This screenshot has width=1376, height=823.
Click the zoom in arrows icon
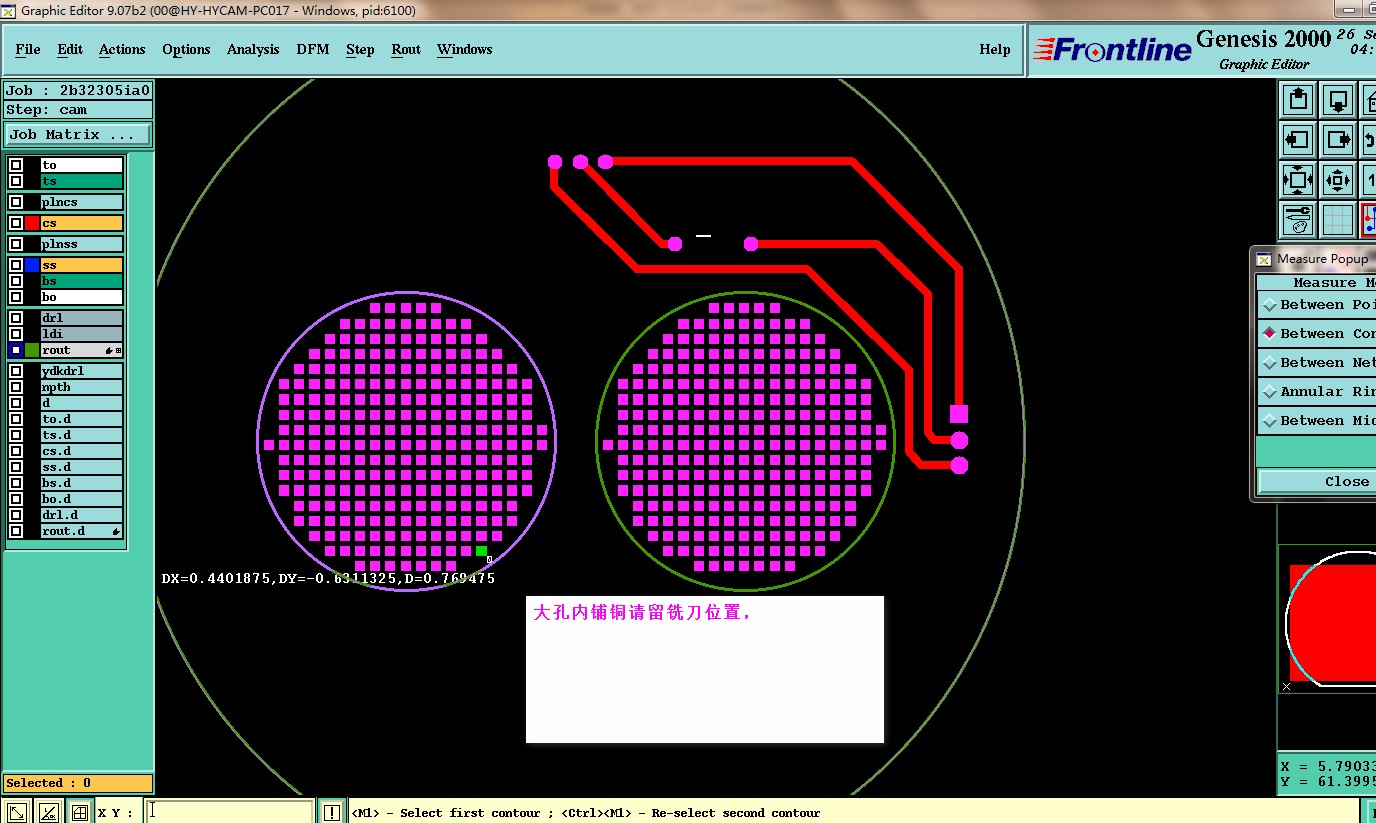[x=1298, y=180]
